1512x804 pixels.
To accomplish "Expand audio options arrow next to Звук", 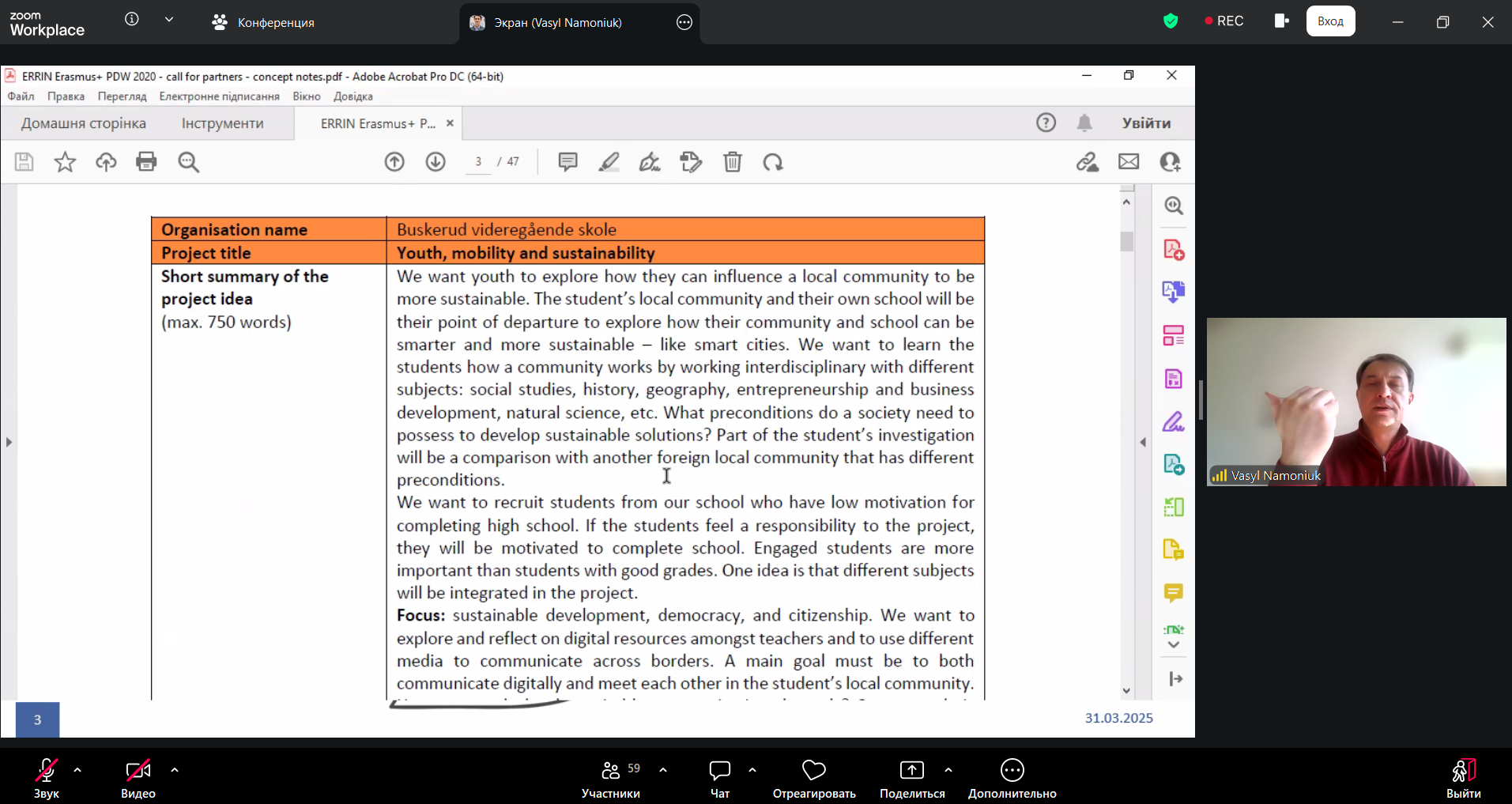I will click(x=77, y=769).
